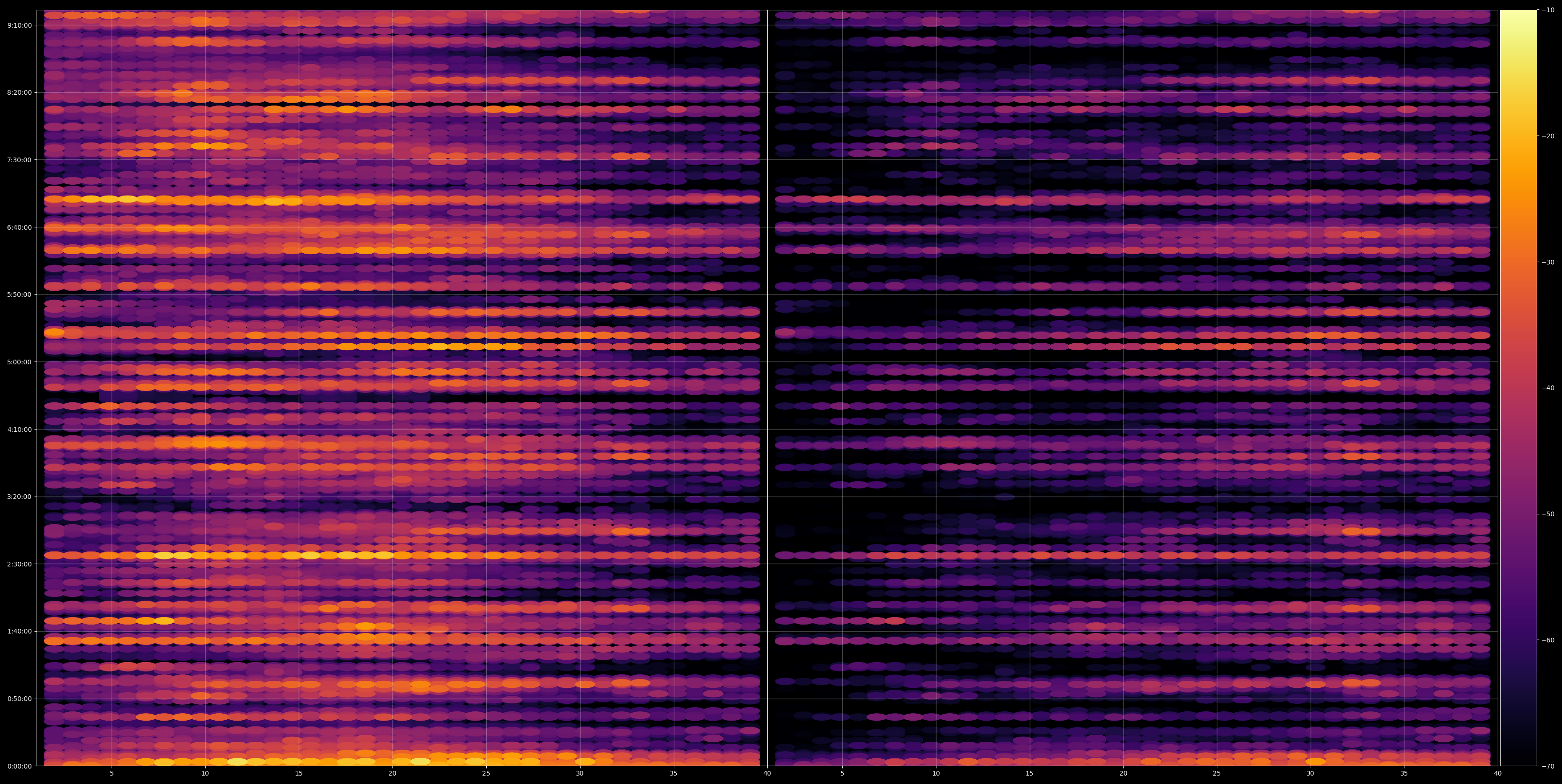Click the 2:30:00 time axis label
This screenshot has height=784, width=1562.
click(x=19, y=564)
